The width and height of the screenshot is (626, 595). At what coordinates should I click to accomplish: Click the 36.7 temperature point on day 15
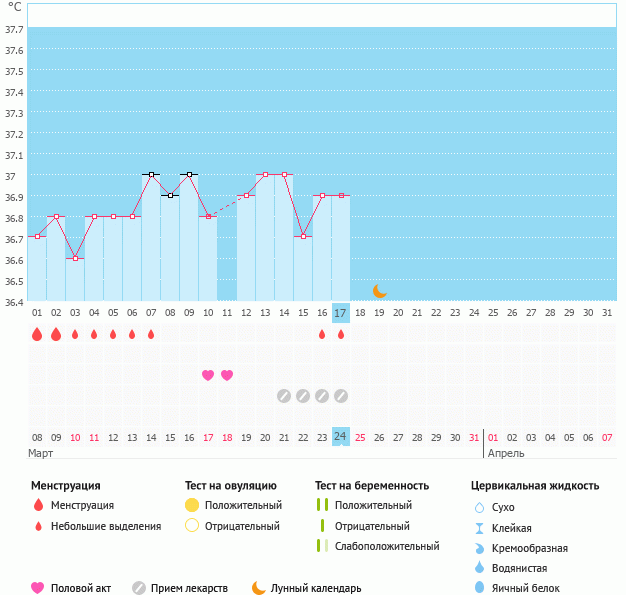(303, 237)
